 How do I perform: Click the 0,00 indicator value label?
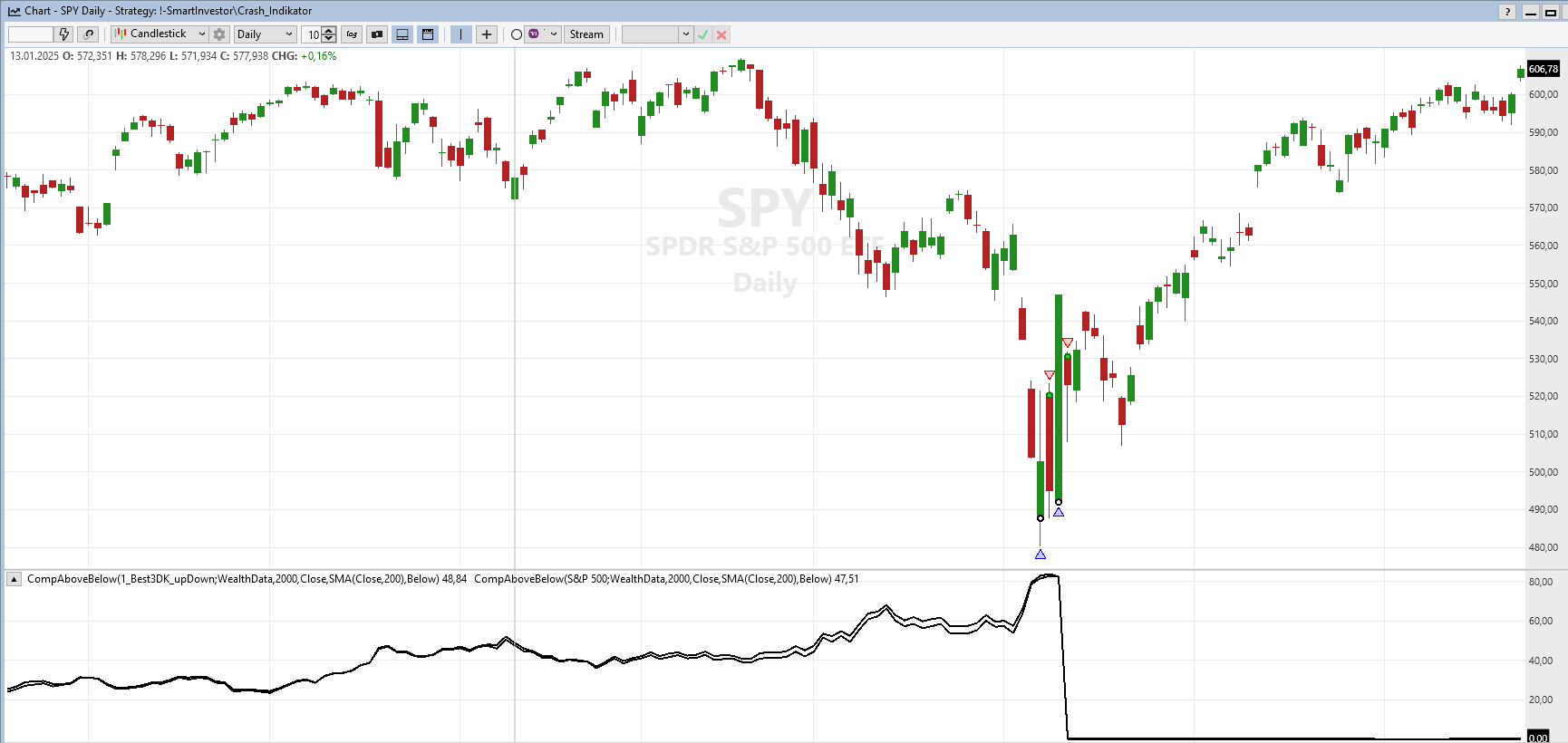(1538, 738)
